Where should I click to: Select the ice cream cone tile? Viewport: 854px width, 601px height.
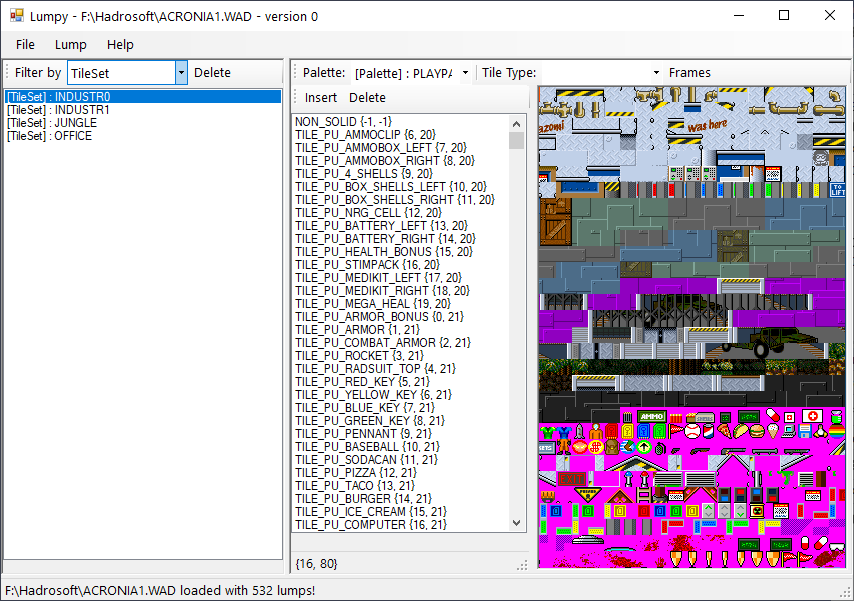773,431
